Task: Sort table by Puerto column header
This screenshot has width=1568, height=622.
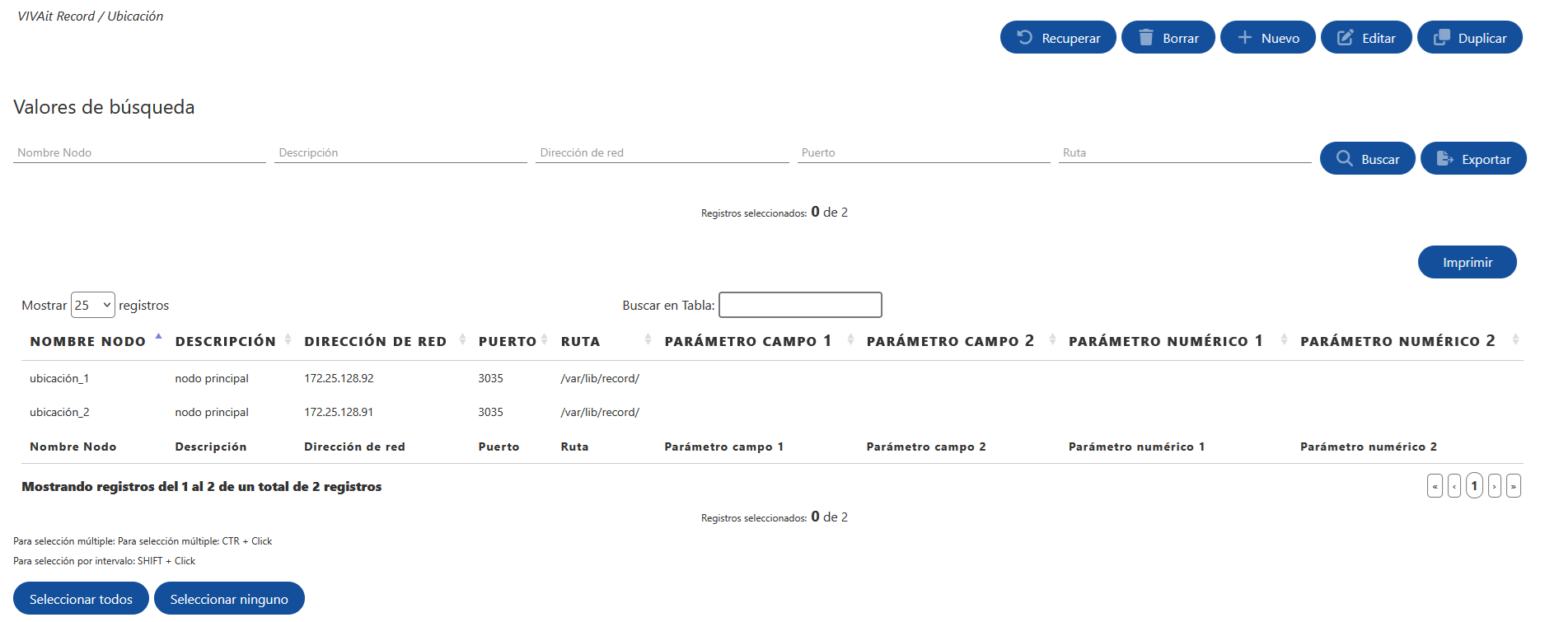Action: point(507,341)
